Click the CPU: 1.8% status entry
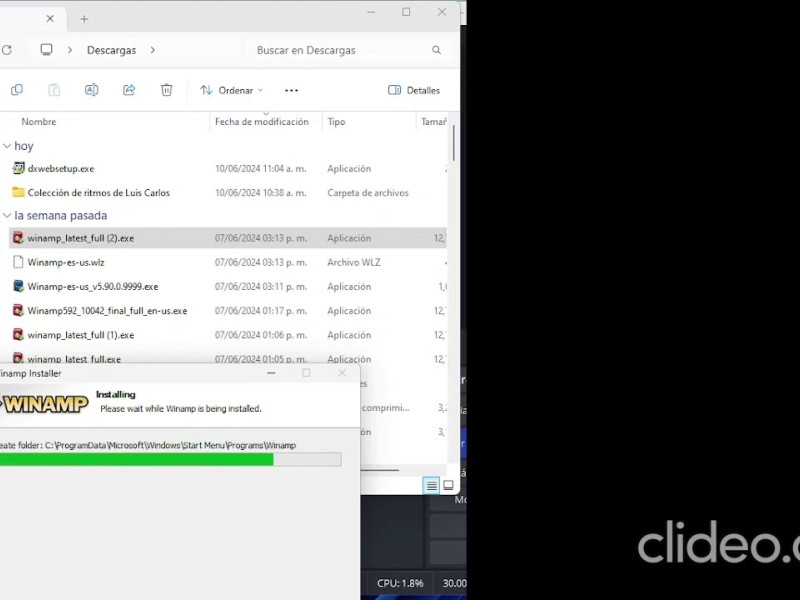 pyautogui.click(x=400, y=583)
